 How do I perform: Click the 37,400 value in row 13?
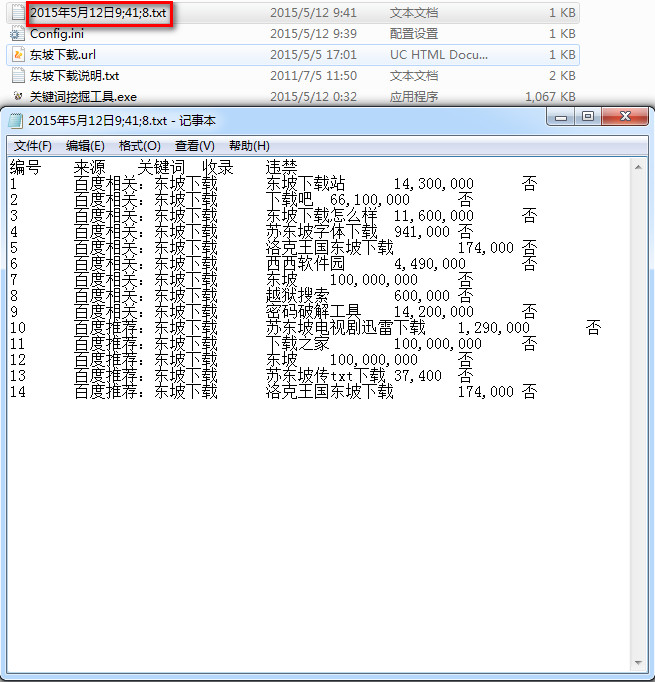pos(418,375)
